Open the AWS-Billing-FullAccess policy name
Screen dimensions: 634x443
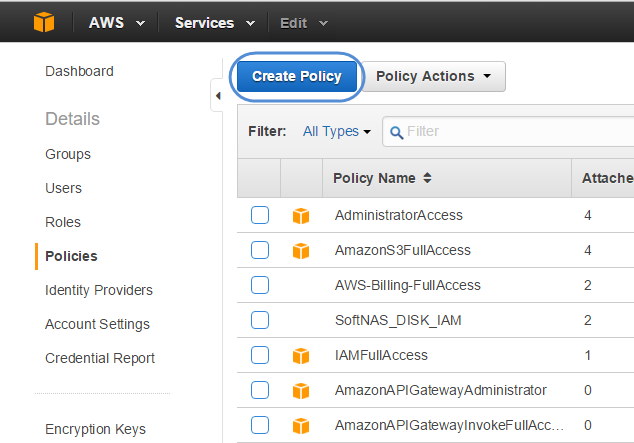coord(408,285)
